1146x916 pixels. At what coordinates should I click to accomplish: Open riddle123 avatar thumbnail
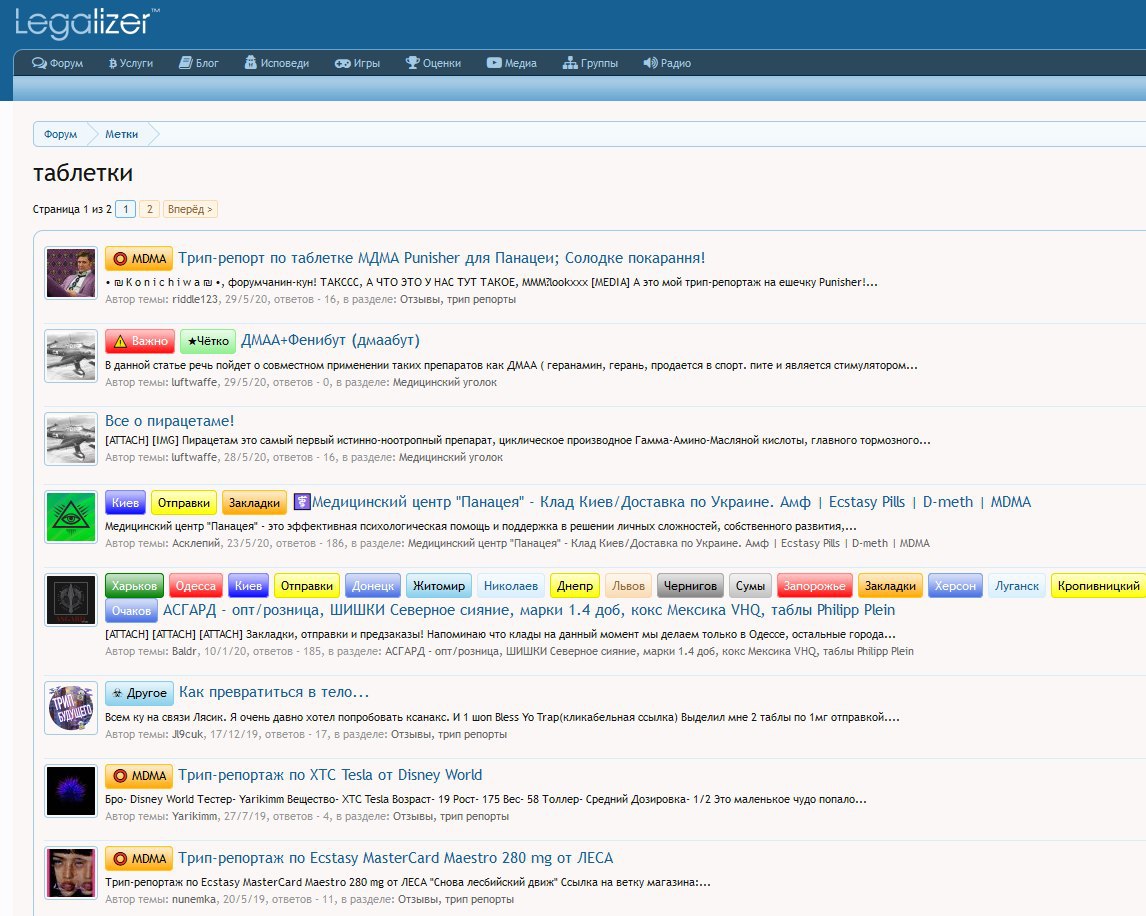click(x=71, y=273)
